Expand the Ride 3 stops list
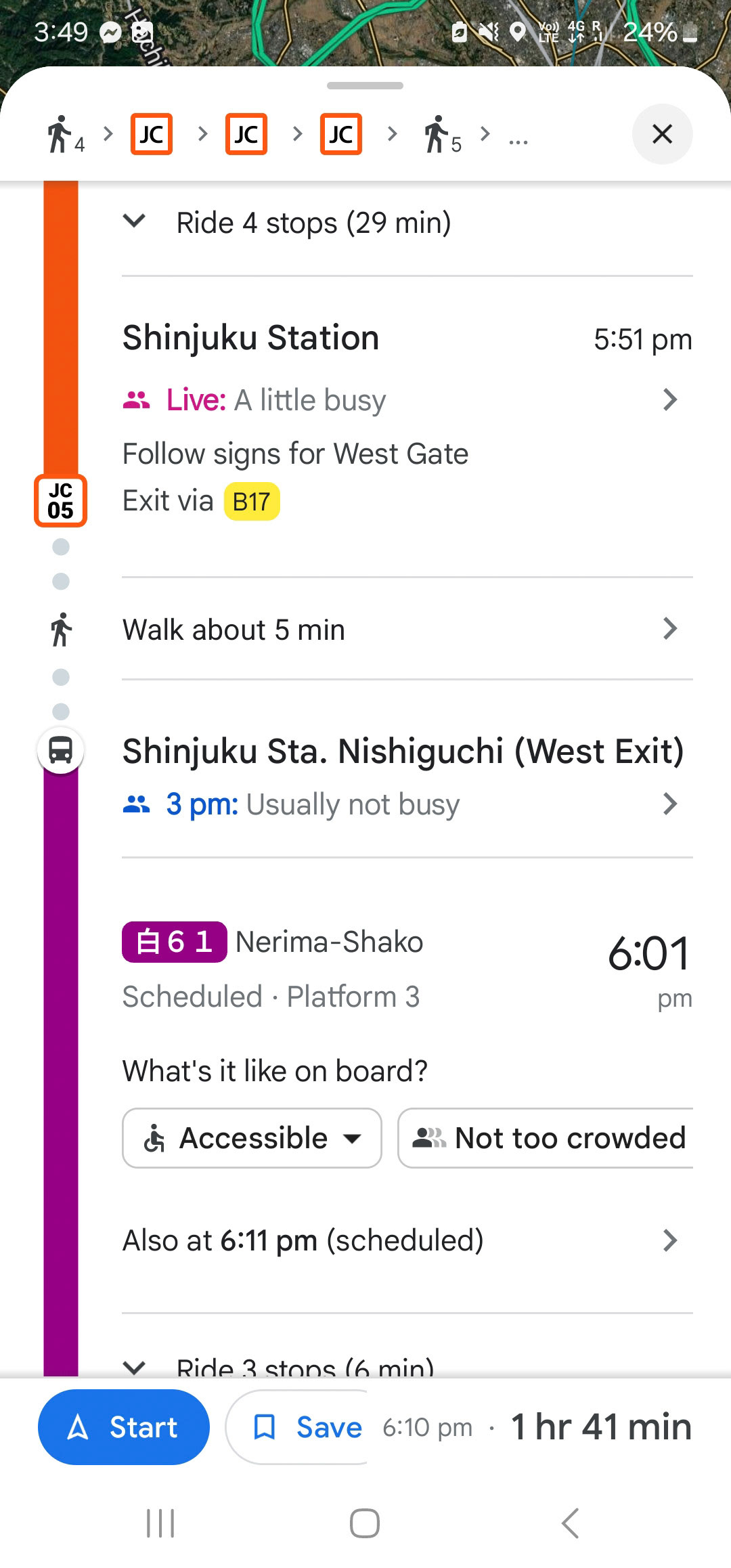Viewport: 731px width, 1568px height. 135,1366
